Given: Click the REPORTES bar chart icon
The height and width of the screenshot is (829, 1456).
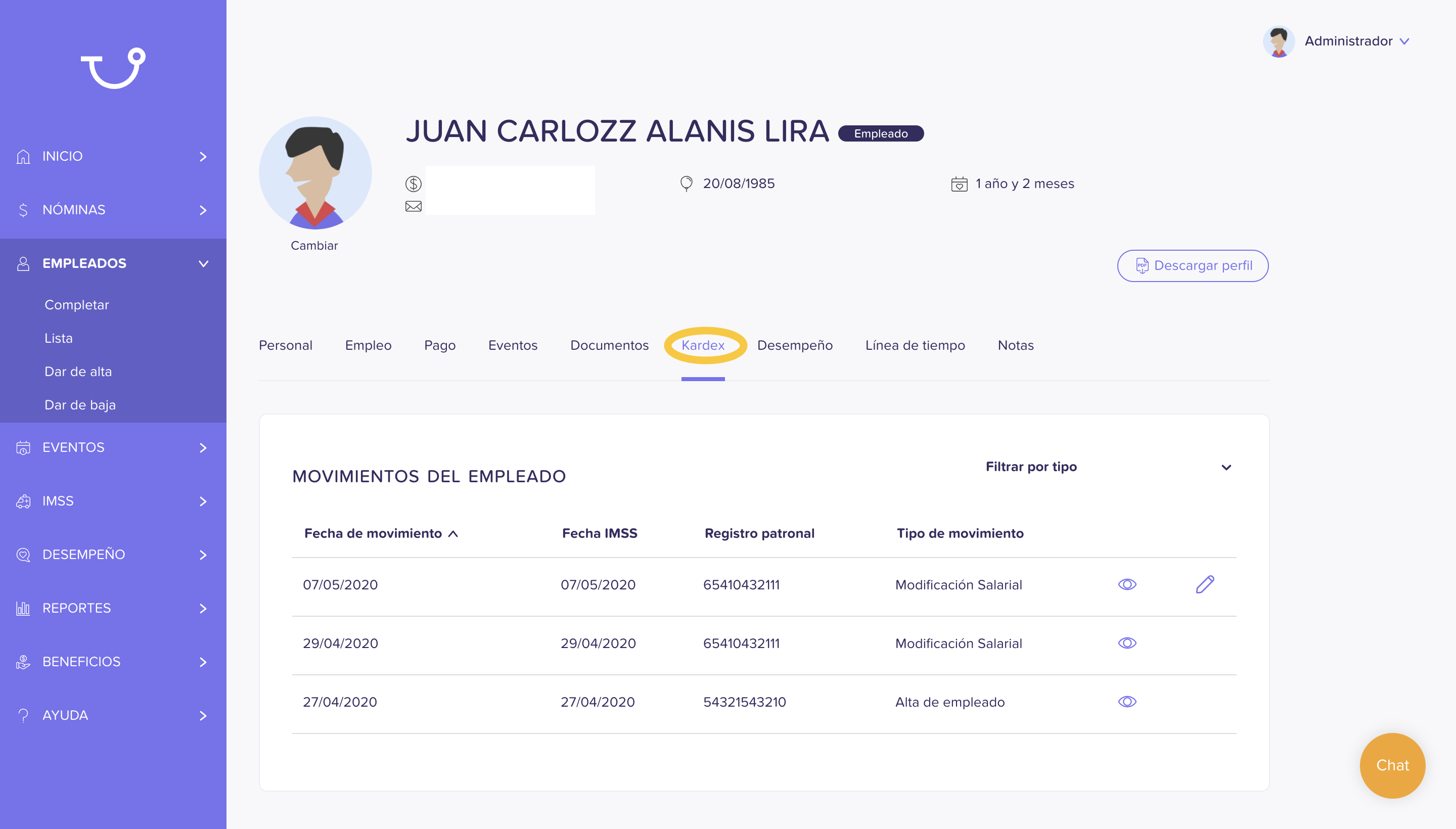Looking at the screenshot, I should (23, 608).
